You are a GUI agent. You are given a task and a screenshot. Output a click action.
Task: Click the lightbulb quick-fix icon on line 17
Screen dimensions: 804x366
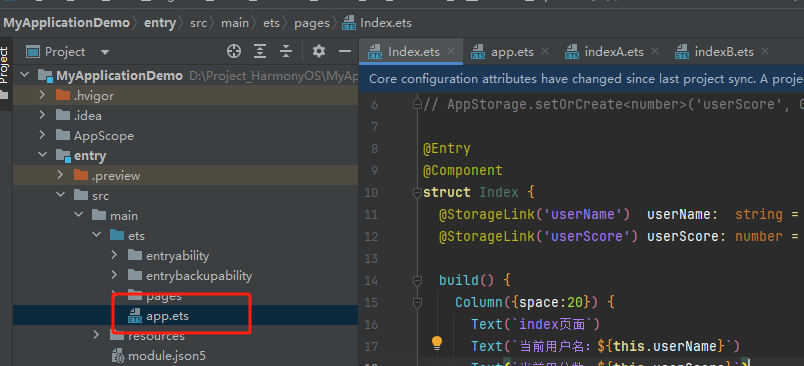coord(436,342)
